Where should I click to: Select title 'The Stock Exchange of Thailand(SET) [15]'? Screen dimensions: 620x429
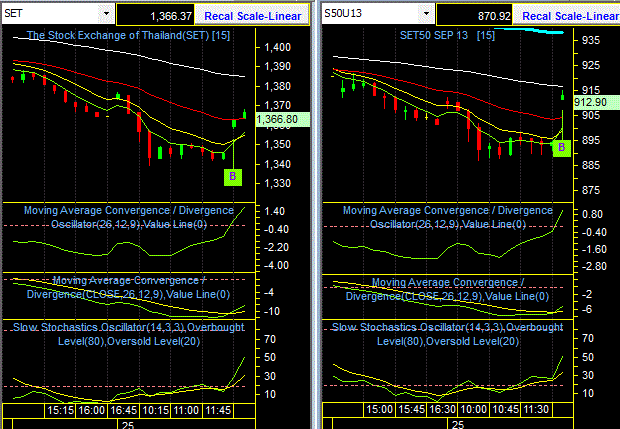coord(129,35)
